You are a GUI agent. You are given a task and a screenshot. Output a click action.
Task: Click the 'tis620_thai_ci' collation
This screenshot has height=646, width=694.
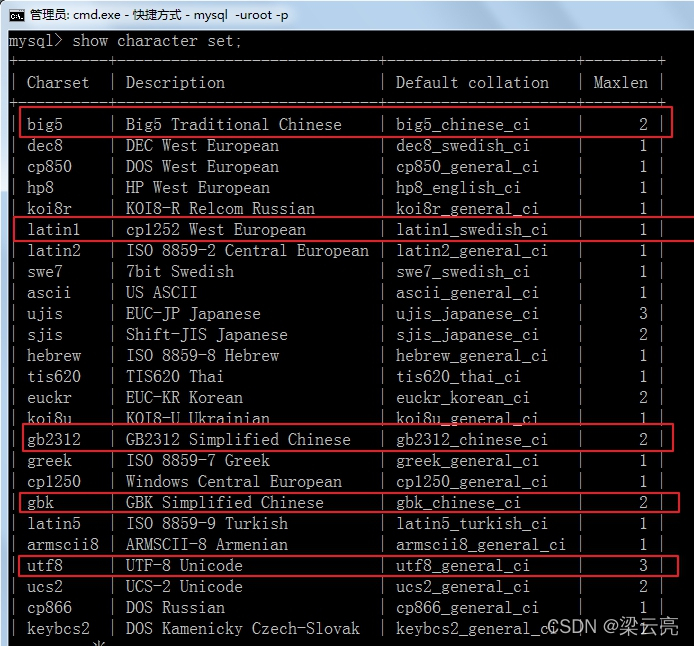[458, 377]
